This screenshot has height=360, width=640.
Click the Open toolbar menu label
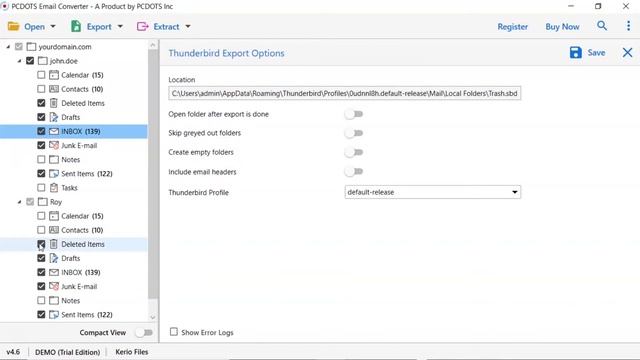click(x=34, y=27)
